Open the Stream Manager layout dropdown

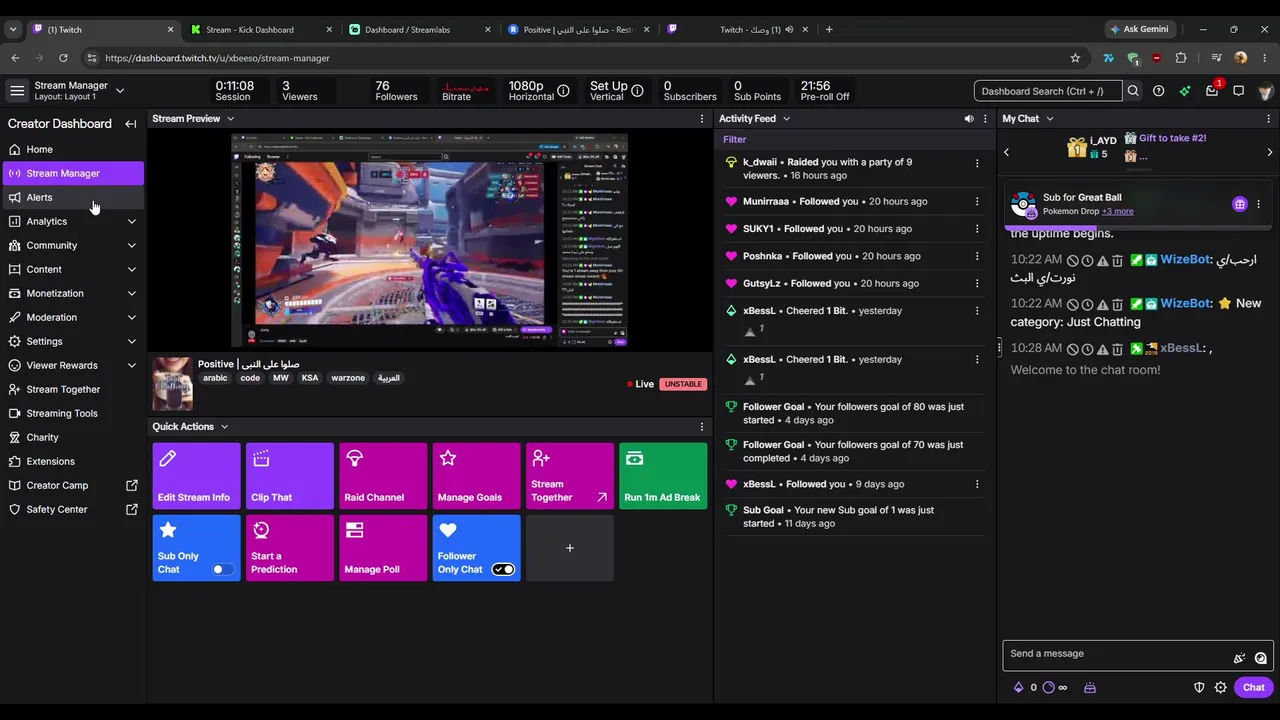pos(120,91)
